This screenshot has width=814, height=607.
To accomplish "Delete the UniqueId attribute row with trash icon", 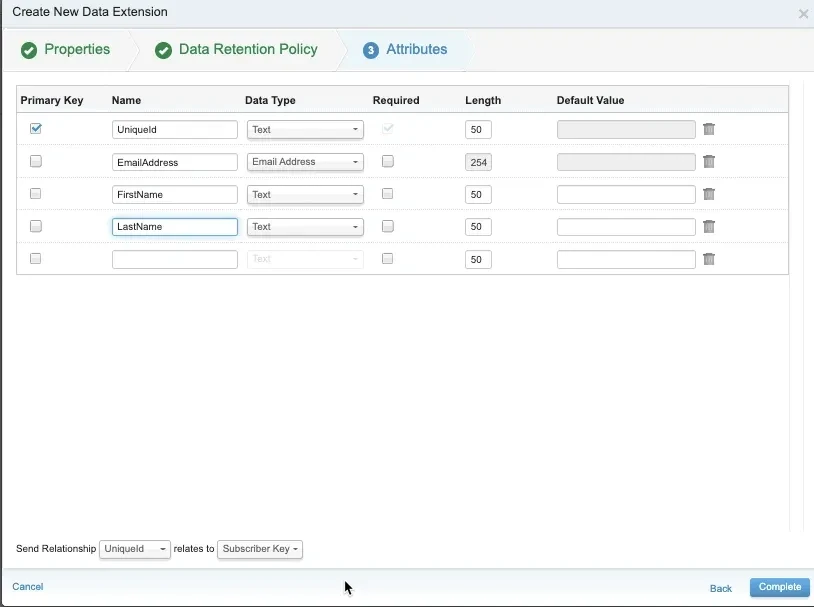I will tap(709, 129).
